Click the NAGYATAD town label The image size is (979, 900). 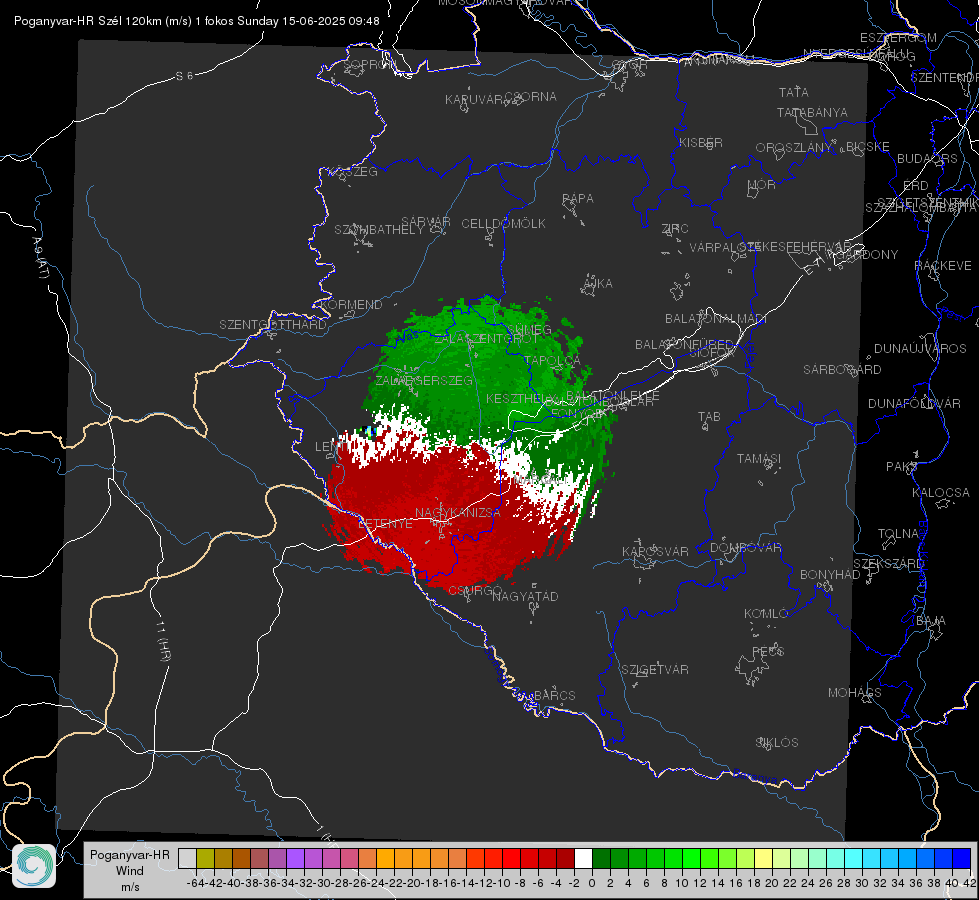[525, 596]
